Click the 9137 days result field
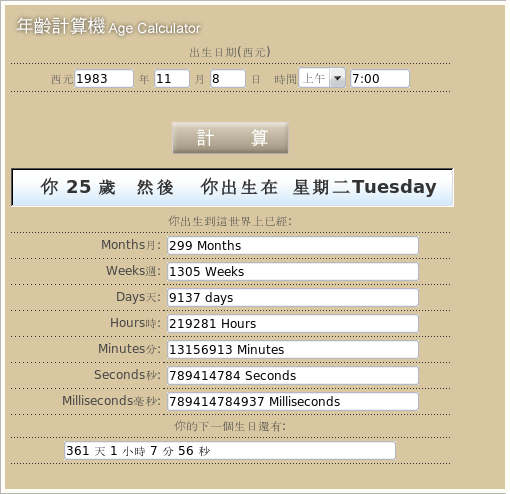Image resolution: width=510 pixels, height=494 pixels. (x=293, y=298)
